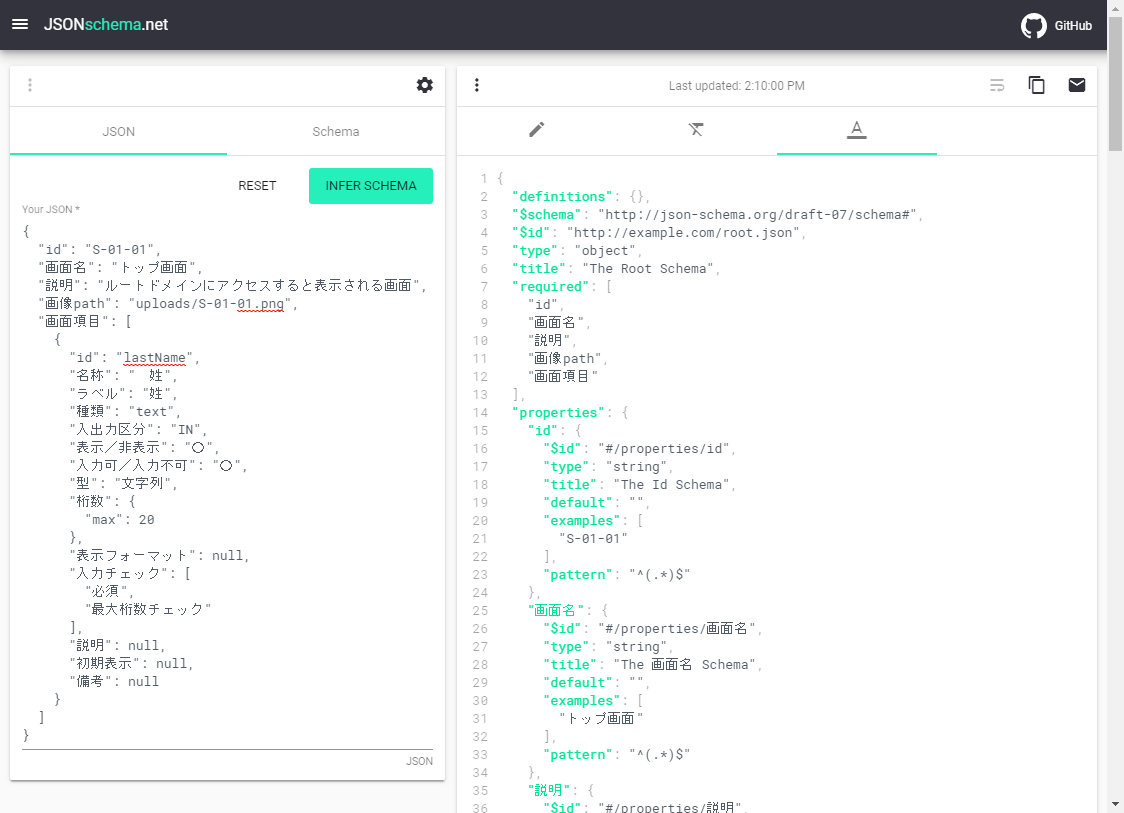Open the email schema envelope icon
Viewport: 1124px width, 813px height.
coord(1077,85)
